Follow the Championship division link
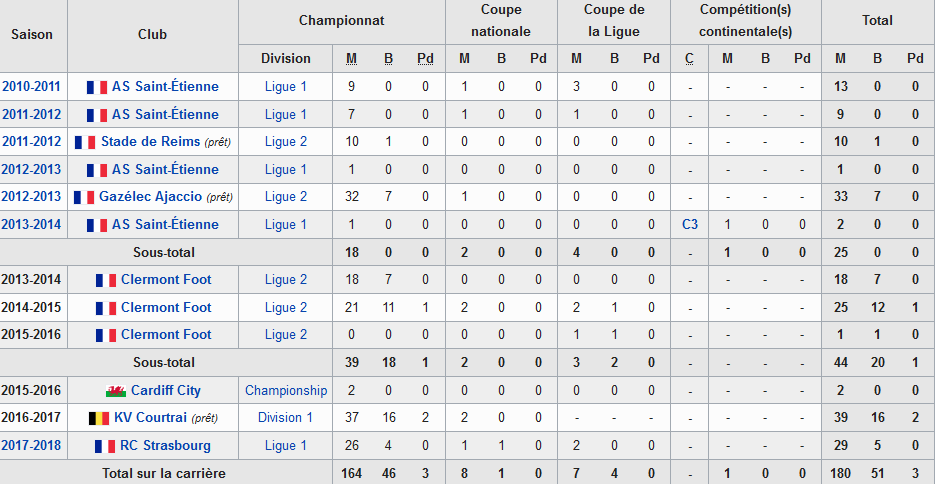The image size is (937, 484). coord(286,390)
